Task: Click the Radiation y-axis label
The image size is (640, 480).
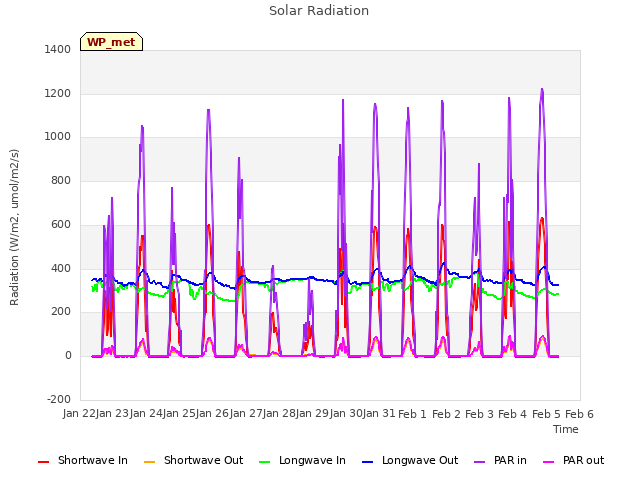Action: pos(14,227)
